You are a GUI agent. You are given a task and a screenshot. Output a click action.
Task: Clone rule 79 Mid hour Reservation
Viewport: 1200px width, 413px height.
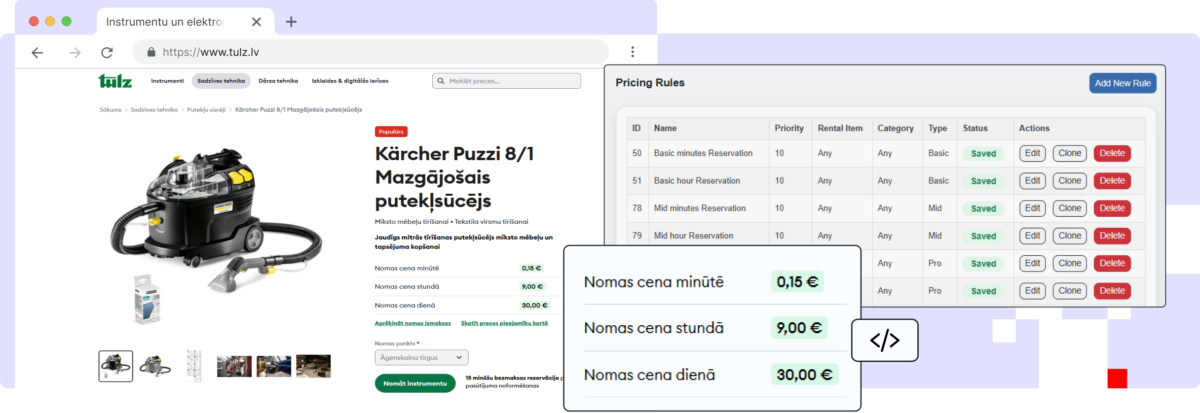tap(1070, 236)
